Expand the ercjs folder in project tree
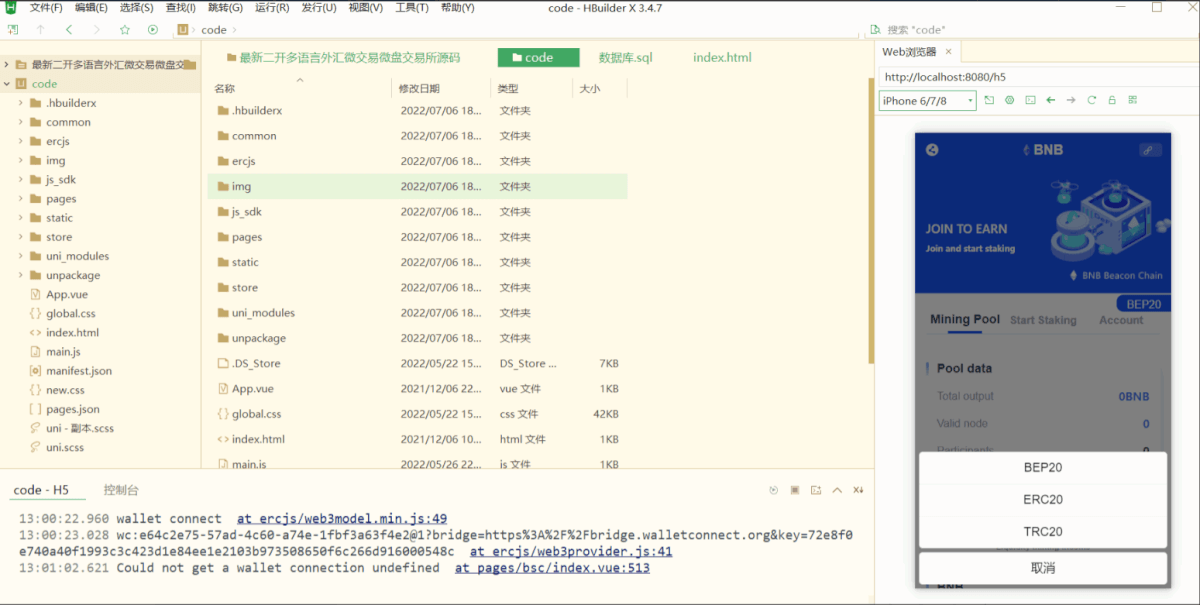The height and width of the screenshot is (605, 1200). point(20,141)
